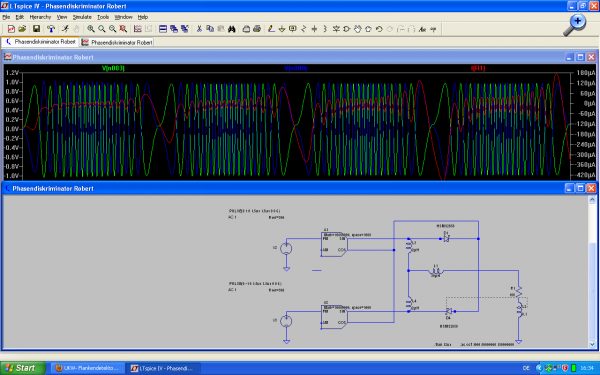Click schematic scrollbar down arrow
Viewport: 600px width, 375px height.
[592, 344]
